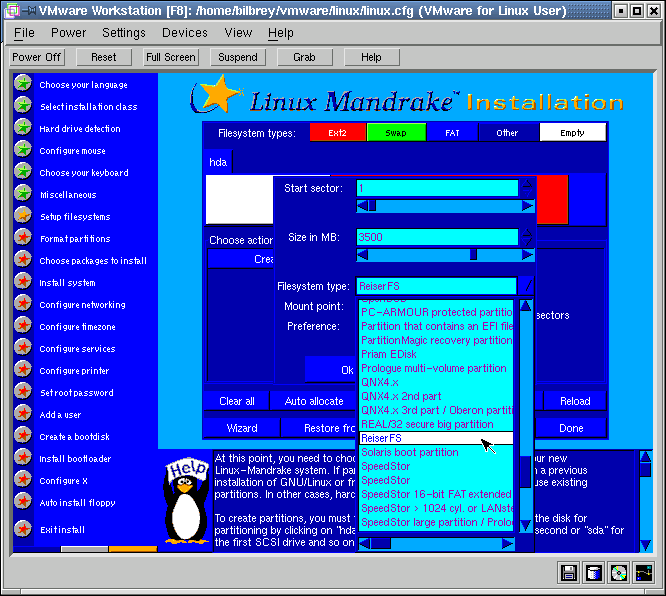This screenshot has height=596, width=666.
Task: Select the hda disk tab
Action: (x=218, y=161)
